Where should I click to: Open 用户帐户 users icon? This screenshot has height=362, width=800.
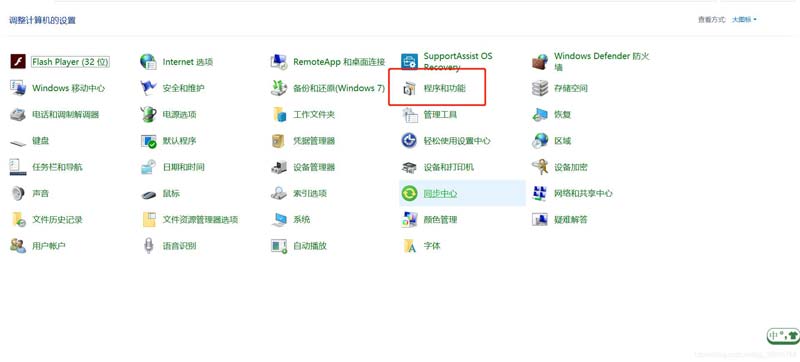tap(18, 246)
